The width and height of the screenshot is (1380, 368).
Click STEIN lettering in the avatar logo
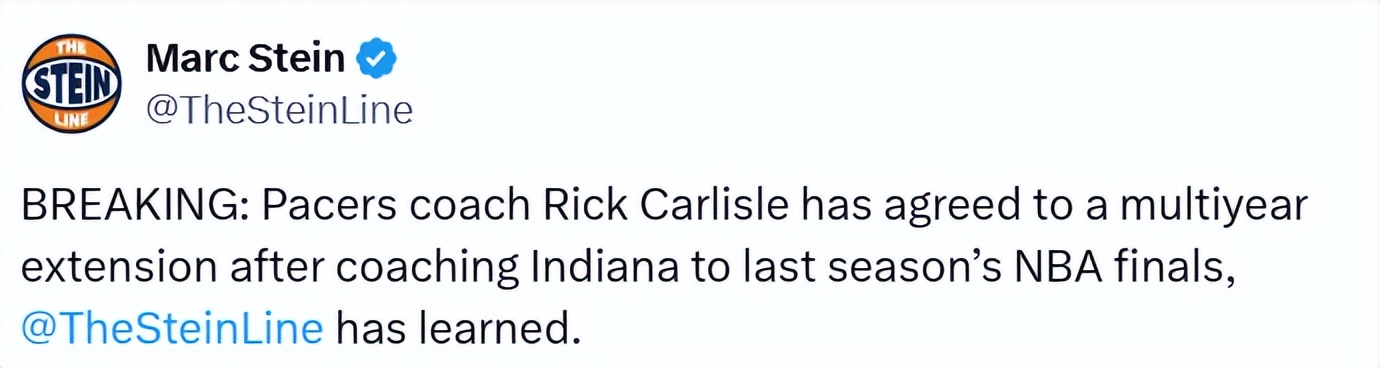tap(71, 83)
